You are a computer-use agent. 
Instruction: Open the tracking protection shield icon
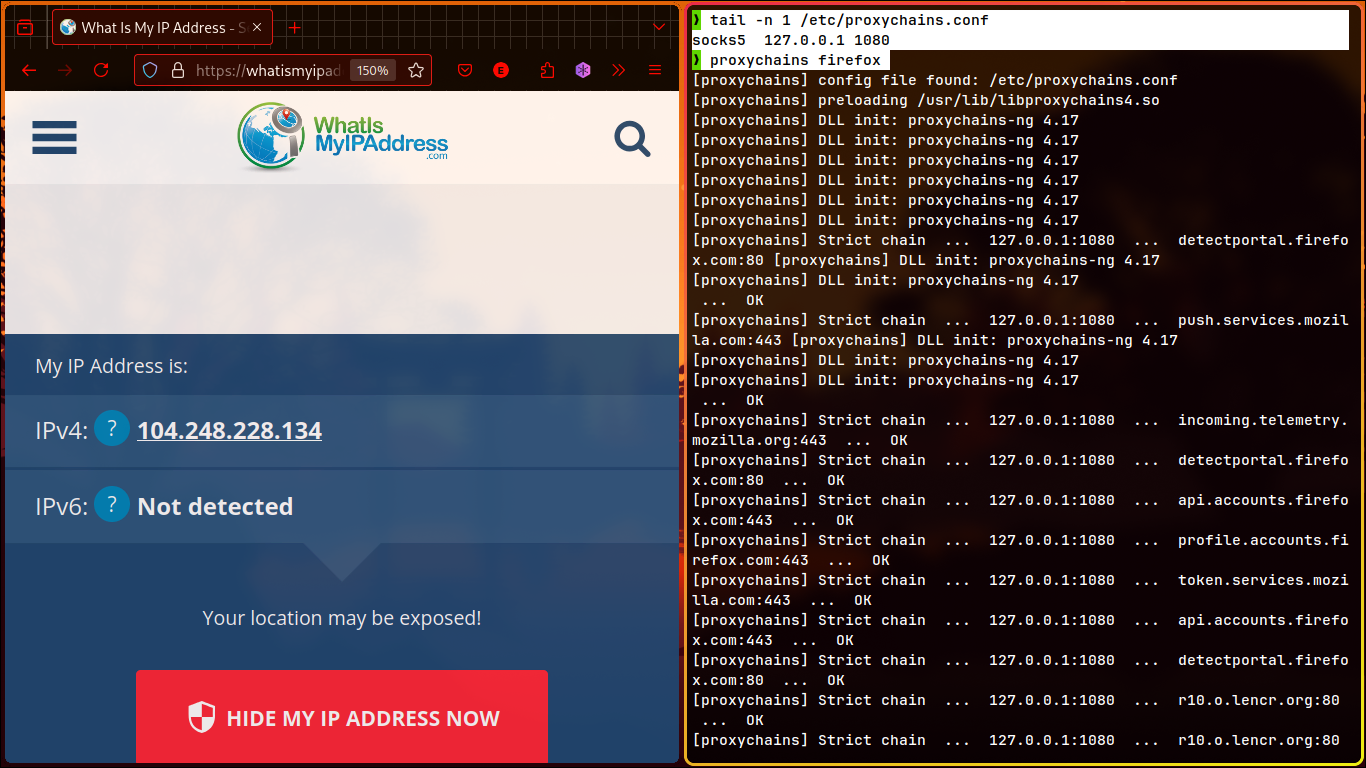150,70
